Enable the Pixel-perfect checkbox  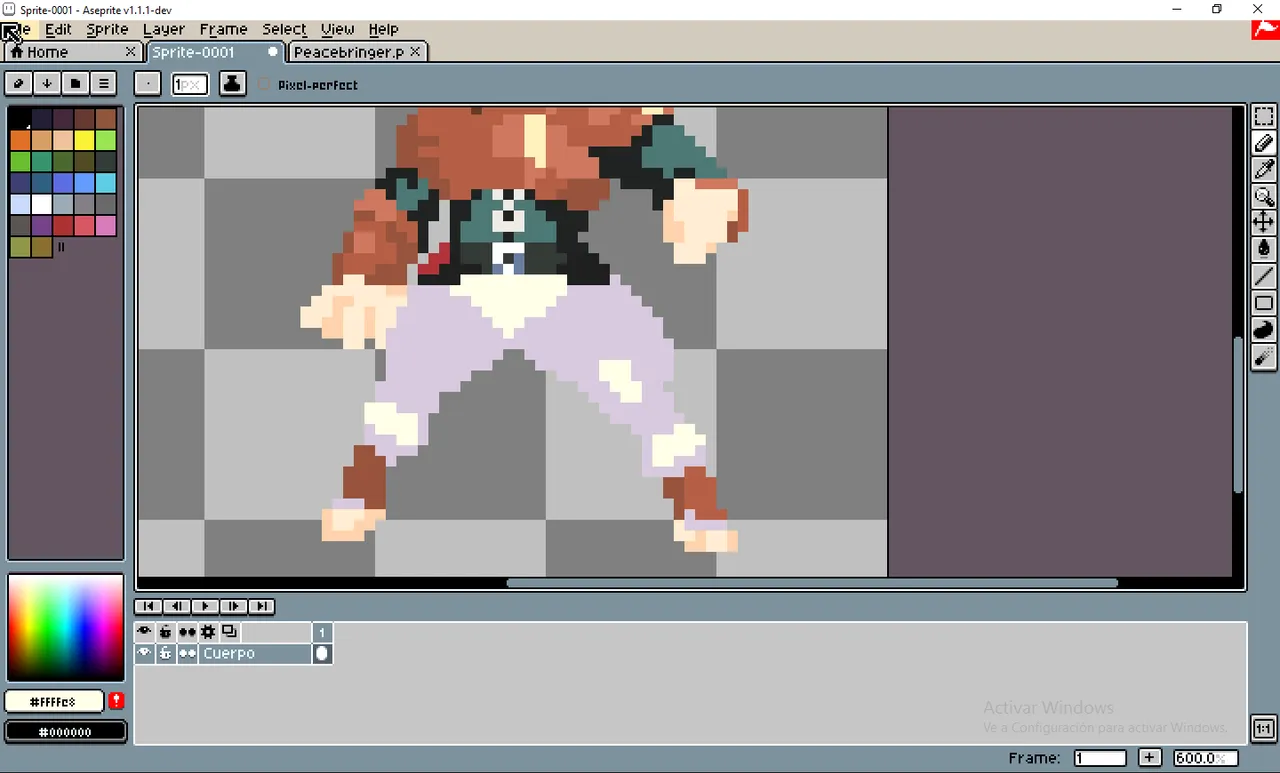tap(265, 85)
